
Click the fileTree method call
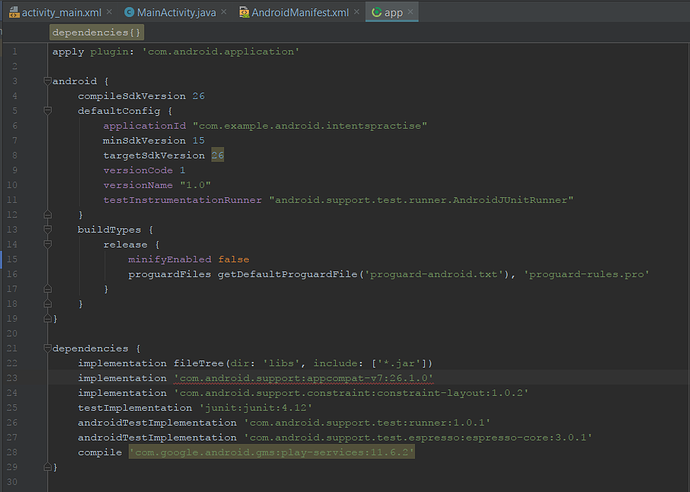pos(198,363)
